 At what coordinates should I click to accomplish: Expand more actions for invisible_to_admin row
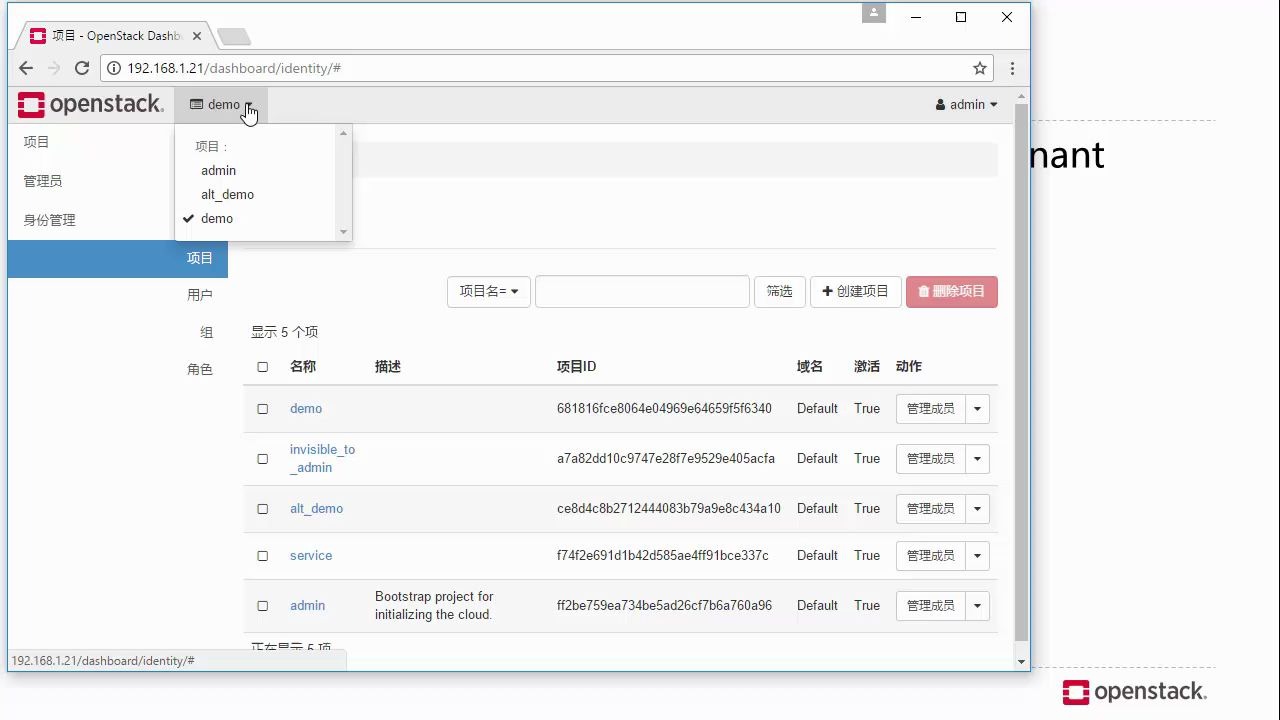point(977,458)
